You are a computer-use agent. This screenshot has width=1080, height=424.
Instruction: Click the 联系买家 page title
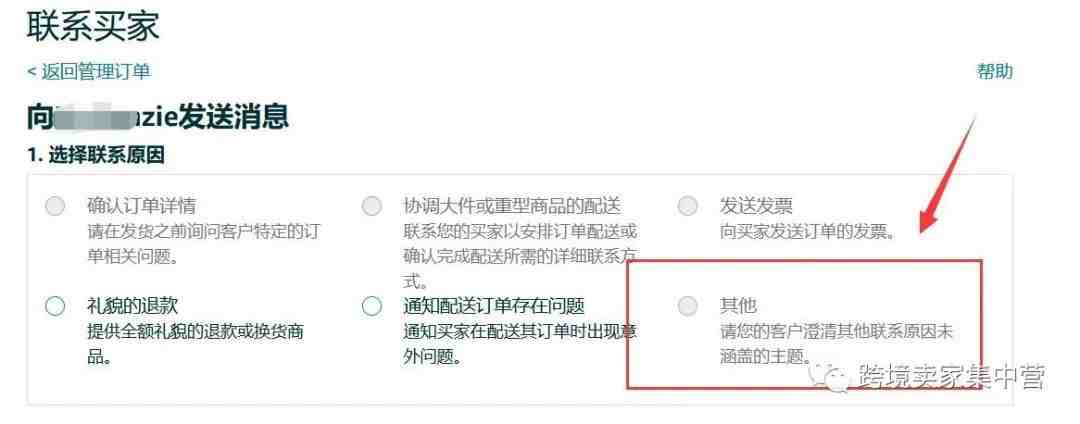point(93,26)
